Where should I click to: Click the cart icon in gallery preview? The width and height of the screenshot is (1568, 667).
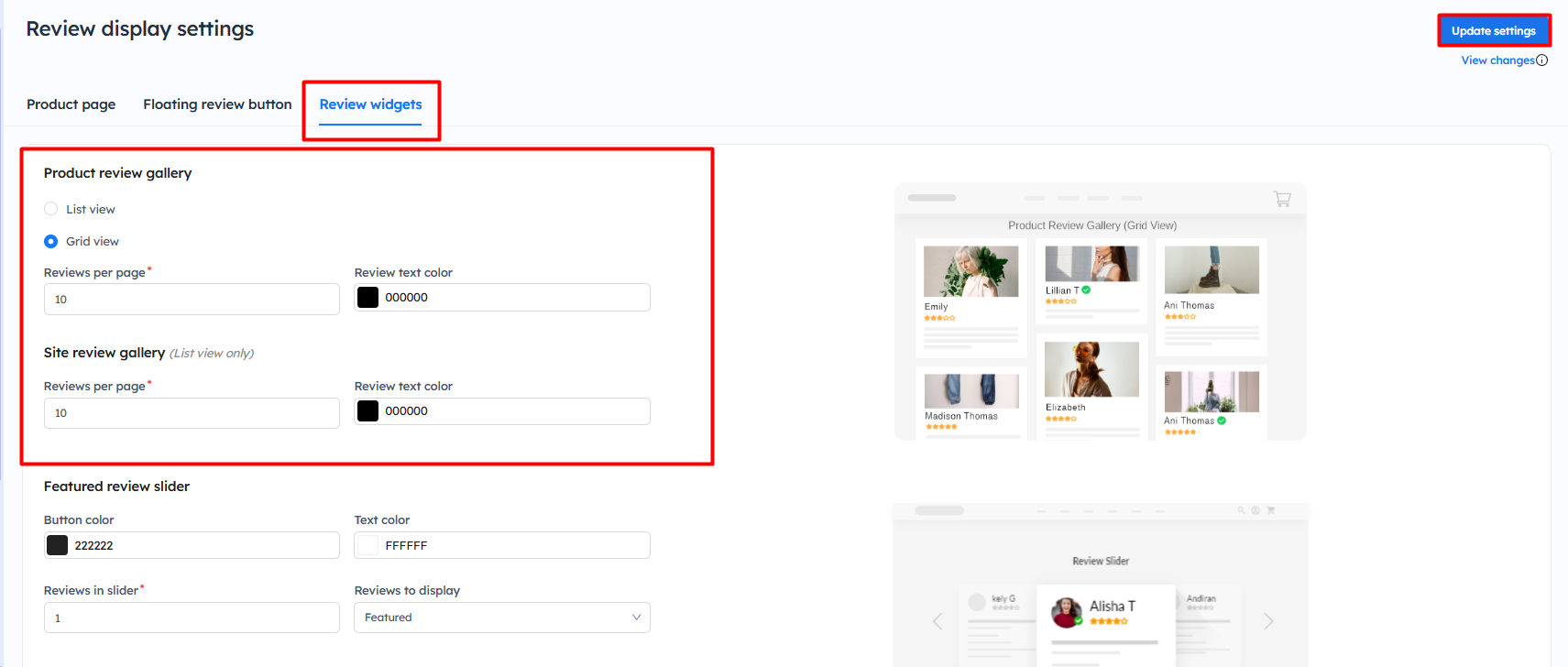(1282, 199)
